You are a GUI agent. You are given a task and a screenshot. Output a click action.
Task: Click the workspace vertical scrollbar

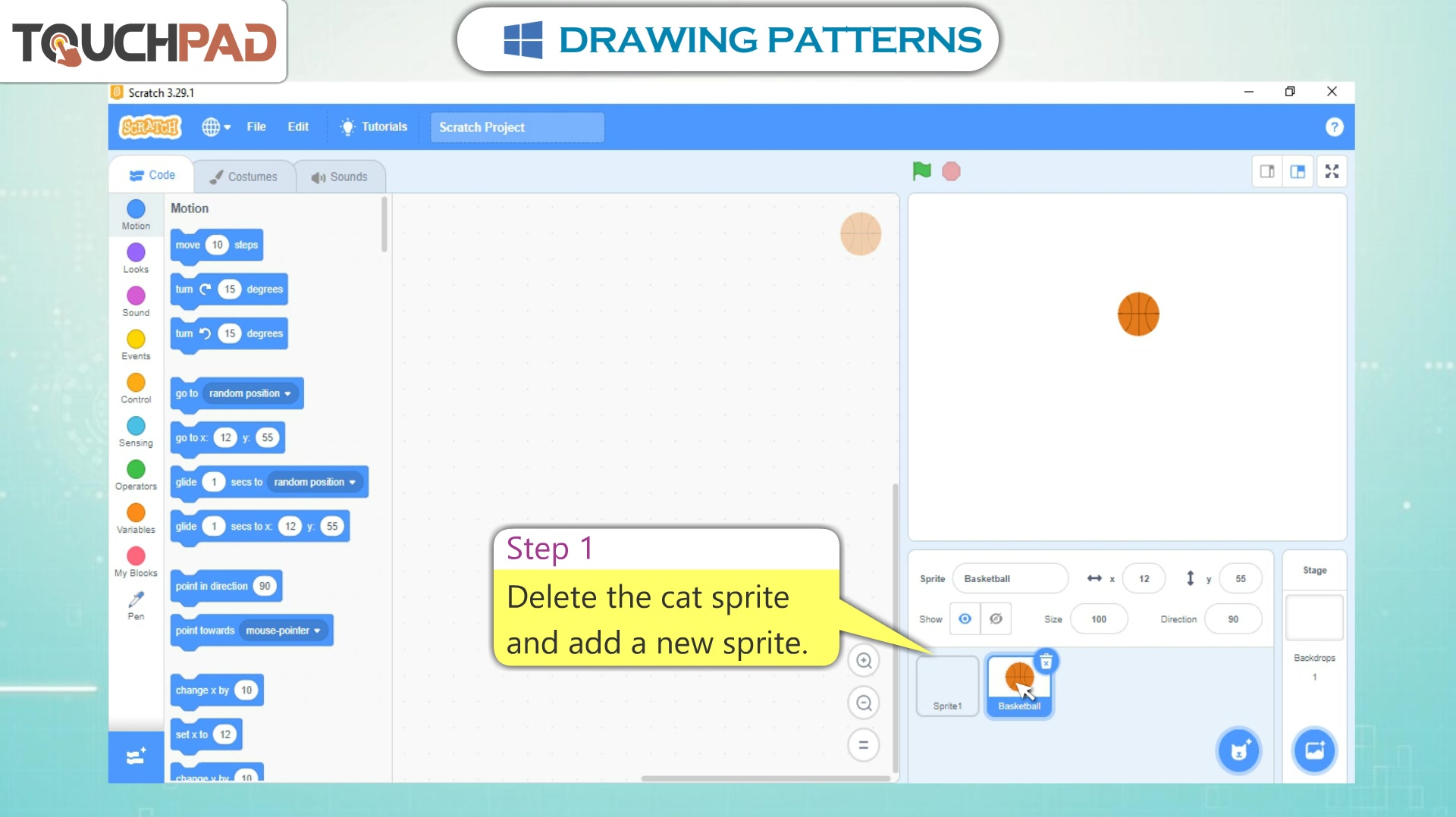[895, 628]
